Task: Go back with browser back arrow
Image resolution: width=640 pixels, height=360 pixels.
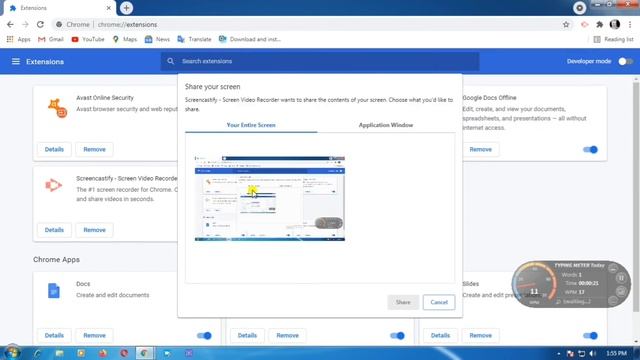Action: [10, 24]
